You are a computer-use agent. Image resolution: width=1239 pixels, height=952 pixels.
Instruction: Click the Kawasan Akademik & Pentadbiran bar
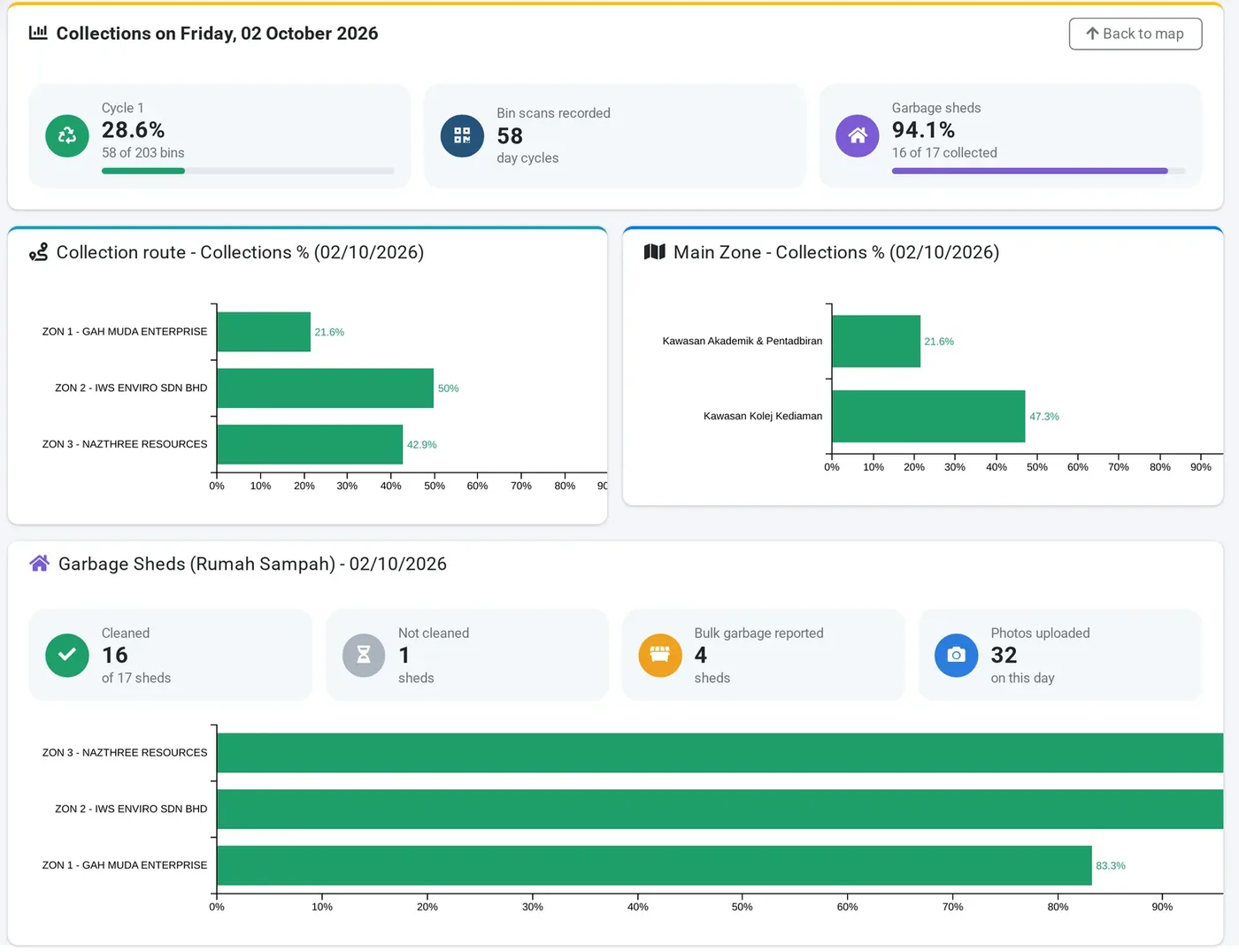[x=876, y=342]
